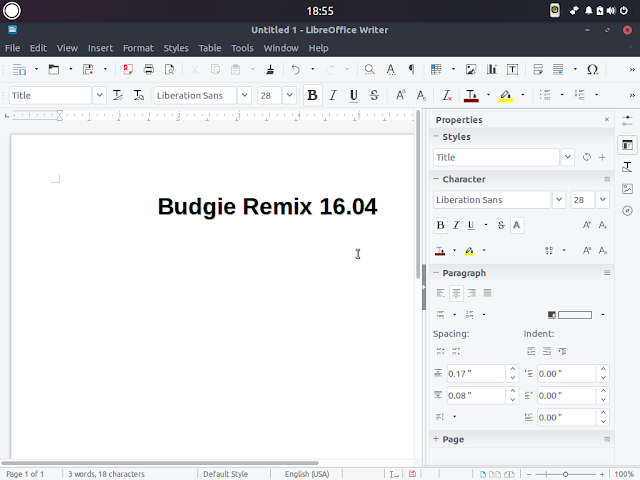Click Sidebar Settings icon at top right
The height and width of the screenshot is (480, 640).
627,121
